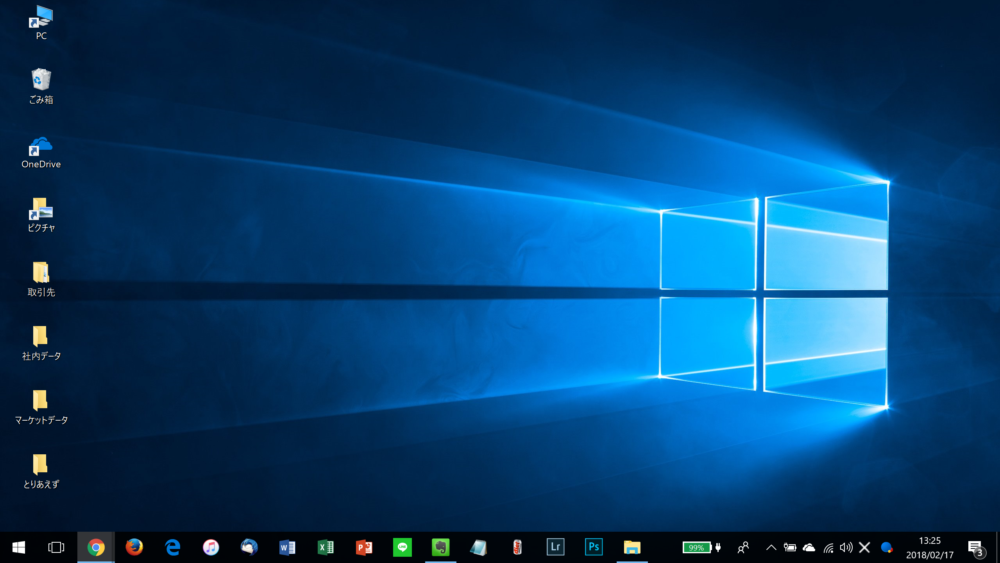1000x563 pixels.
Task: Open the Action Center notifications icon
Action: pyautogui.click(x=976, y=548)
